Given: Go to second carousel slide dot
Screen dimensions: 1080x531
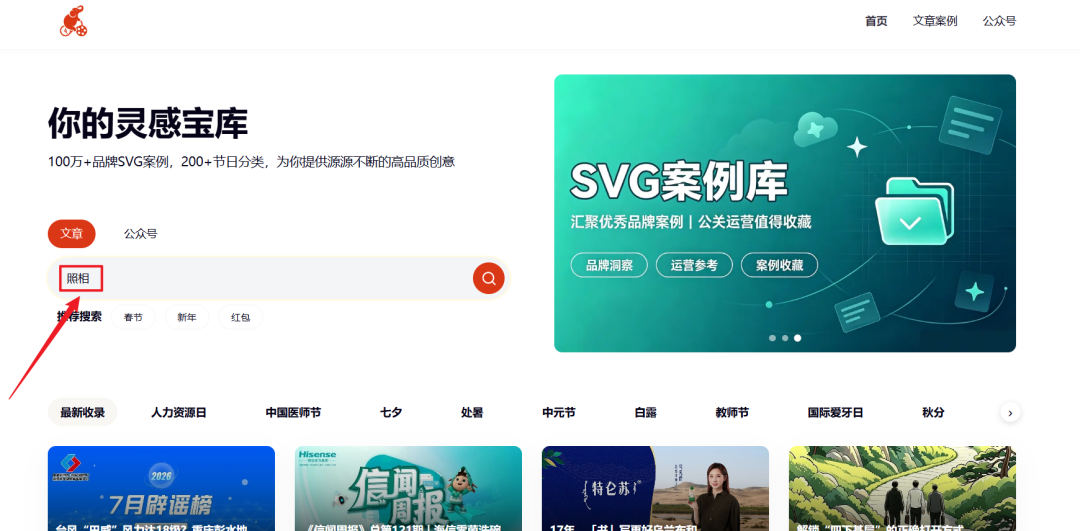Looking at the screenshot, I should [785, 338].
